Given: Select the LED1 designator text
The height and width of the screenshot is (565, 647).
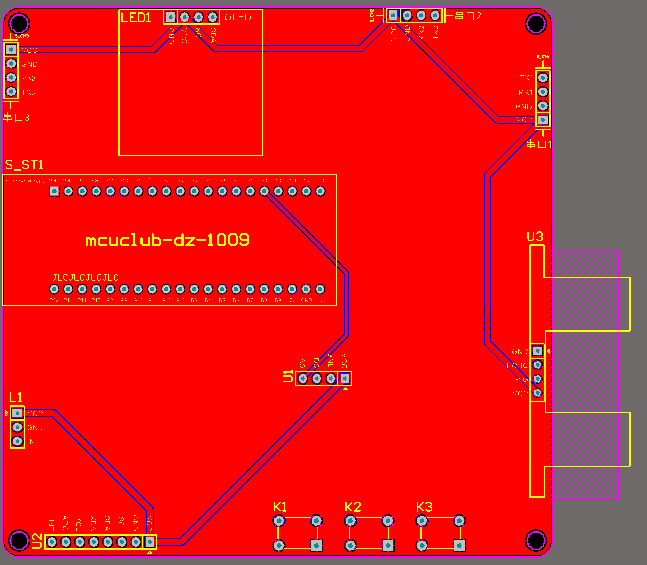Looking at the screenshot, I should pos(136,18).
